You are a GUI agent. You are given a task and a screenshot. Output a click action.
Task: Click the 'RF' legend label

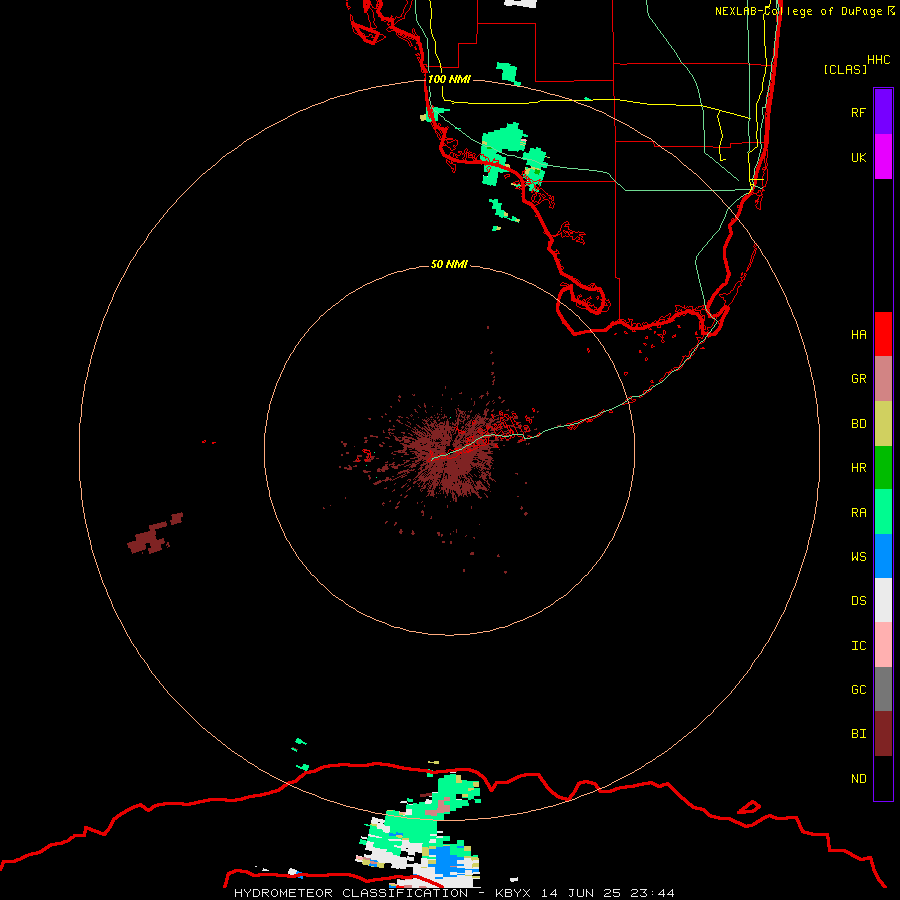click(x=858, y=112)
